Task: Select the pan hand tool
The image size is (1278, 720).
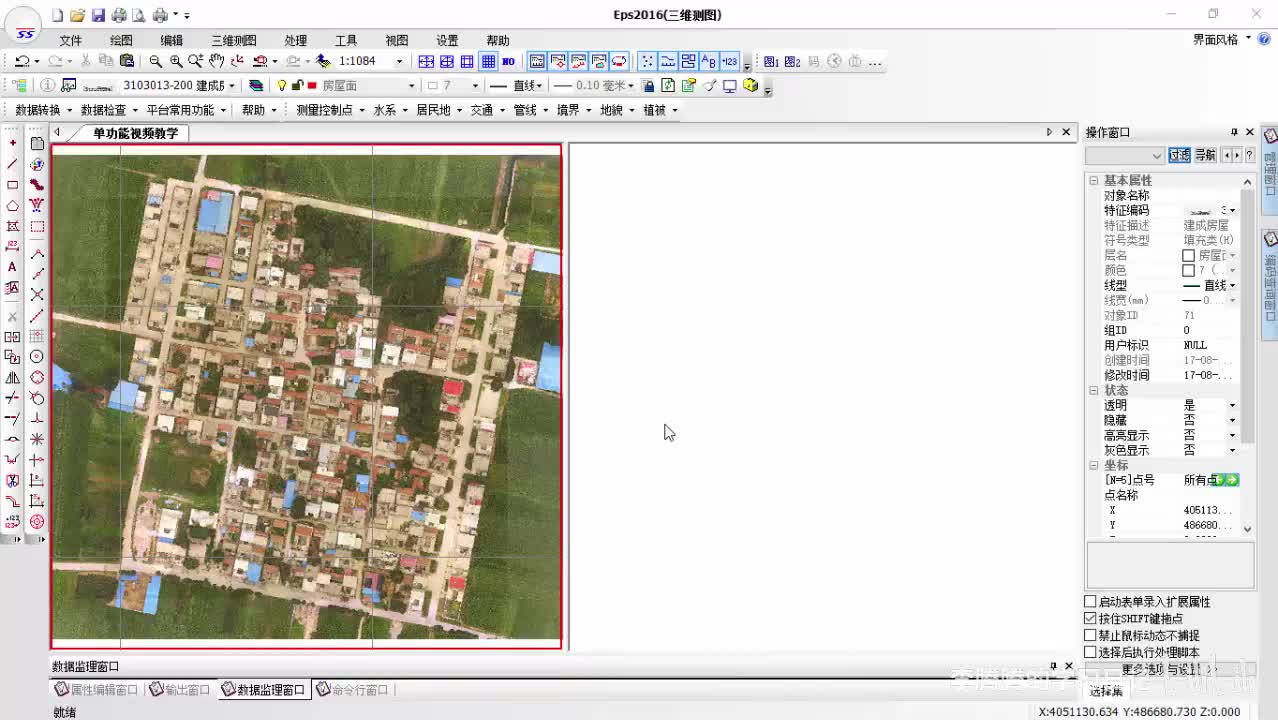Action: click(216, 62)
